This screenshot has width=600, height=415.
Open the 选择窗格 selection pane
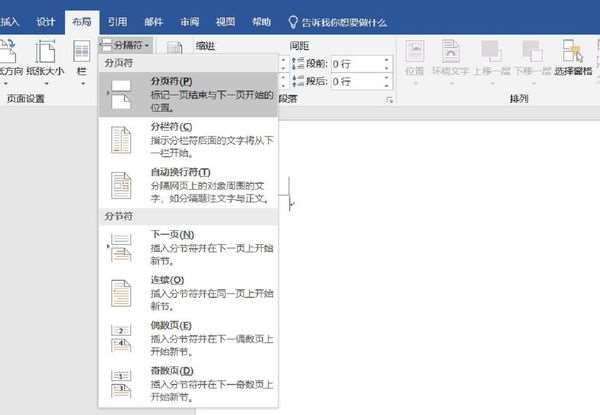(573, 58)
